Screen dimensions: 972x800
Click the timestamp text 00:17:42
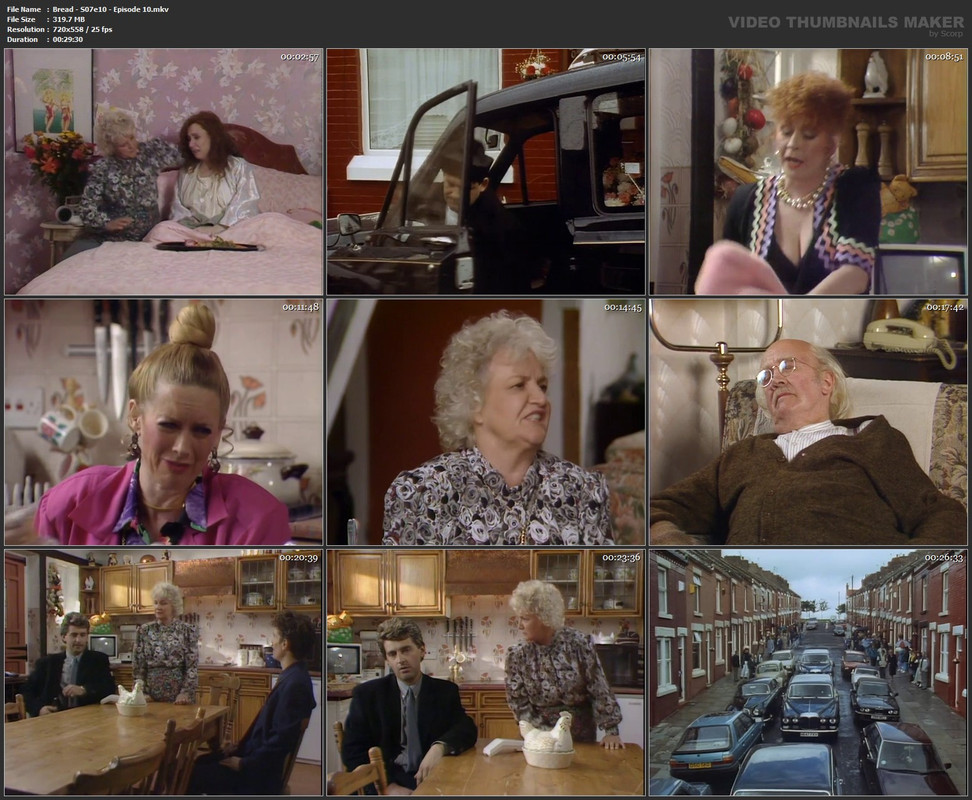click(945, 307)
